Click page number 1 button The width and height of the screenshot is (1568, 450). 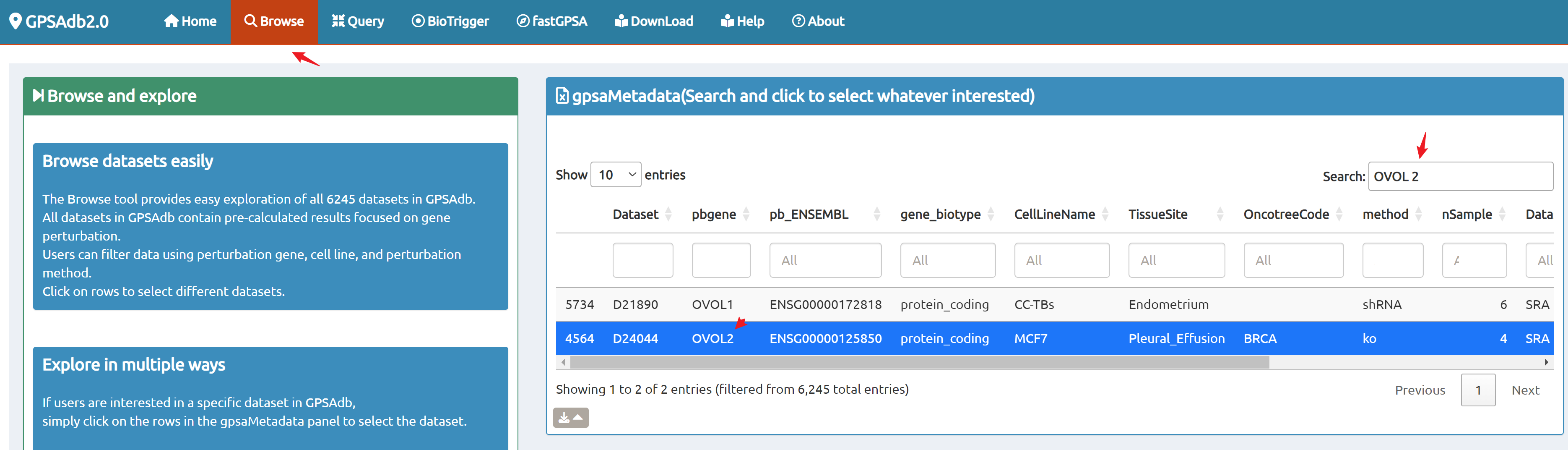coord(1478,390)
